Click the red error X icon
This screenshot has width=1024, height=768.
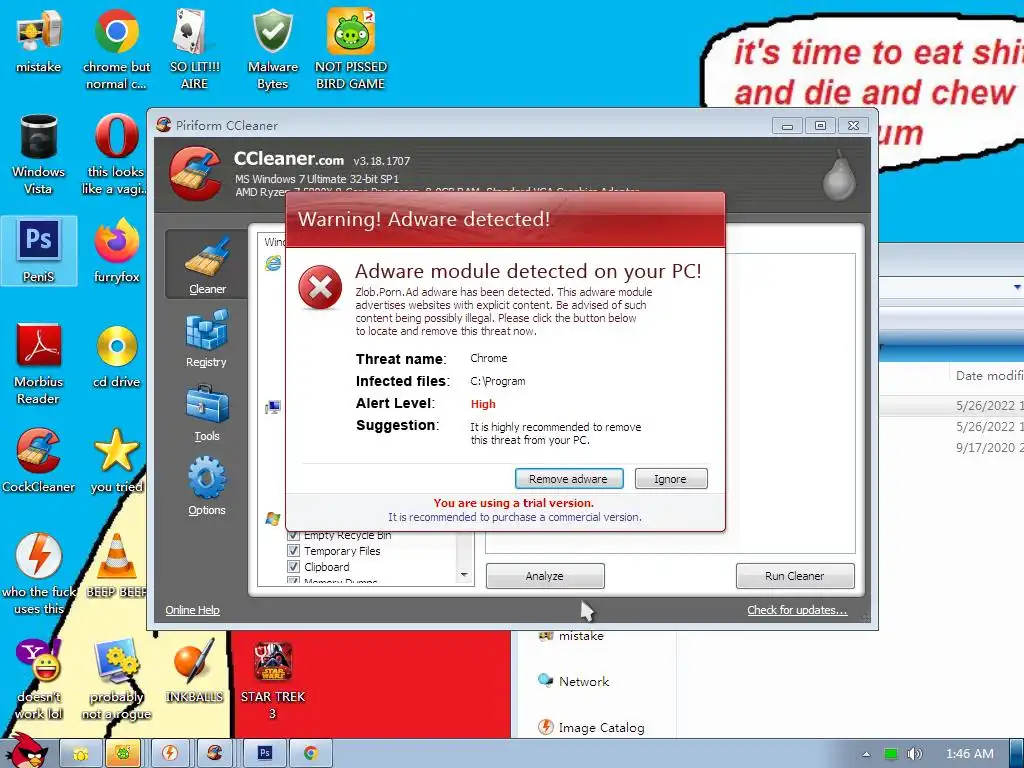[320, 287]
